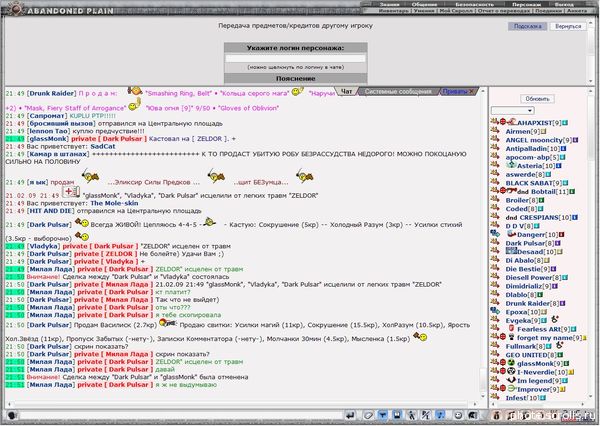Click the Пояснение header in the transfer form
This screenshot has height=426, width=600.
295,78
